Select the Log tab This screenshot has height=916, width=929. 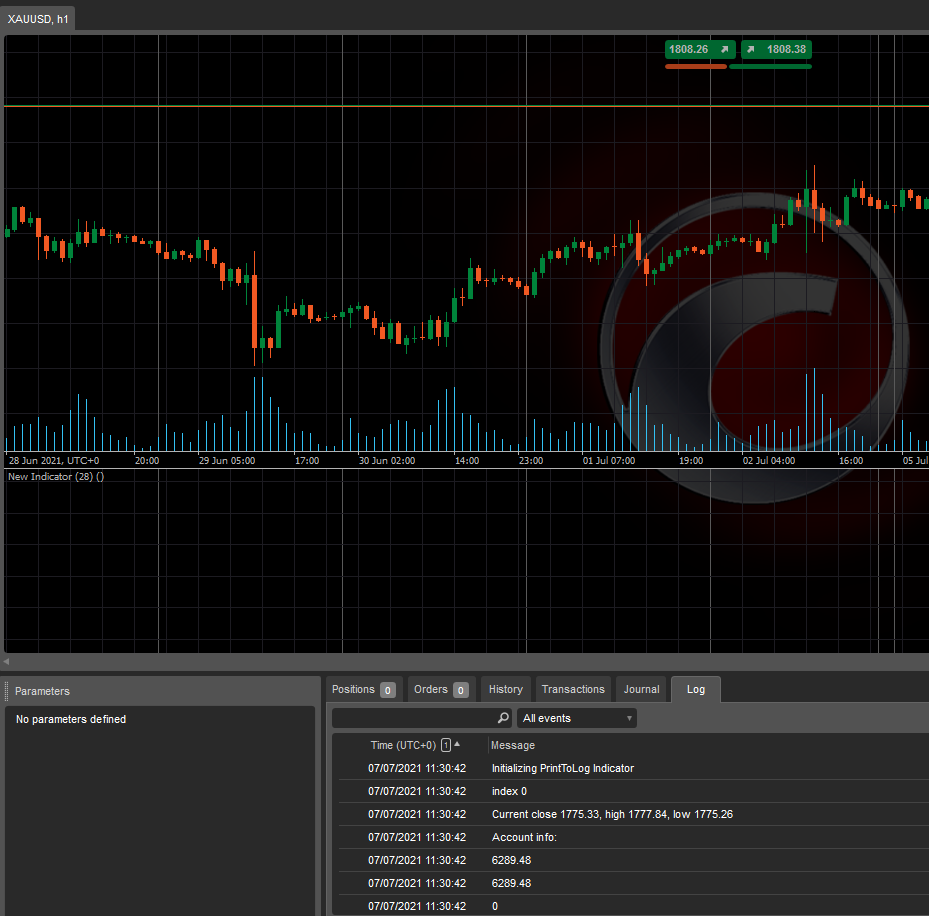(696, 689)
